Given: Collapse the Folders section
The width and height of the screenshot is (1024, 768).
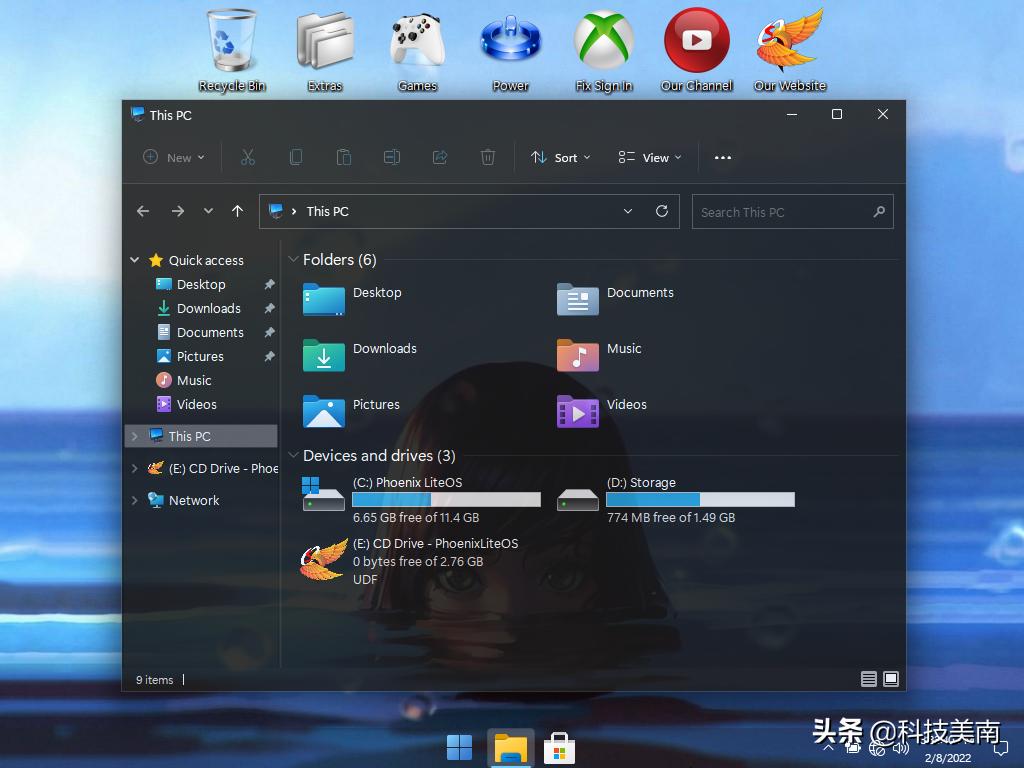Looking at the screenshot, I should [x=291, y=259].
